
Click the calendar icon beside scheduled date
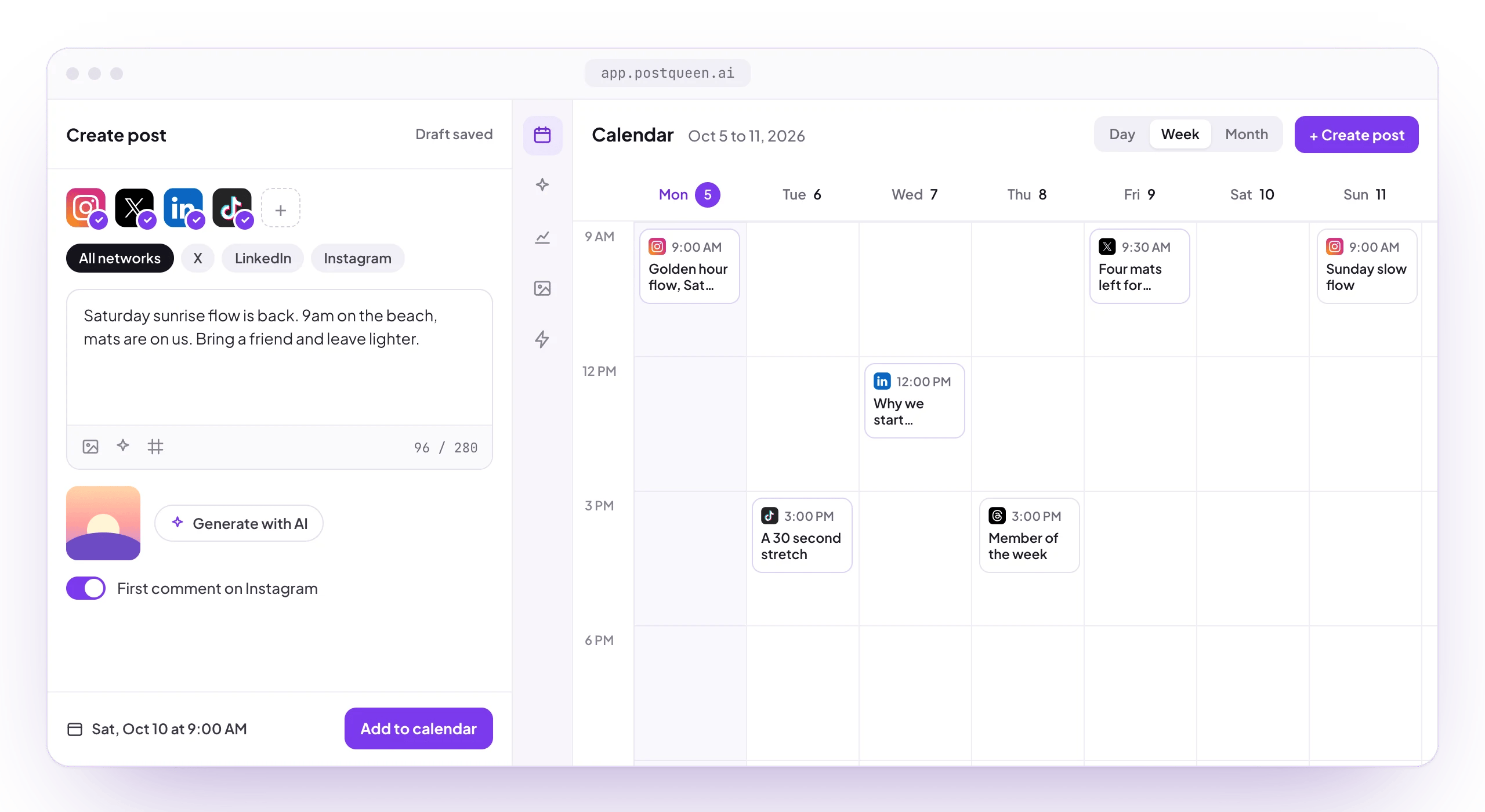(75, 729)
